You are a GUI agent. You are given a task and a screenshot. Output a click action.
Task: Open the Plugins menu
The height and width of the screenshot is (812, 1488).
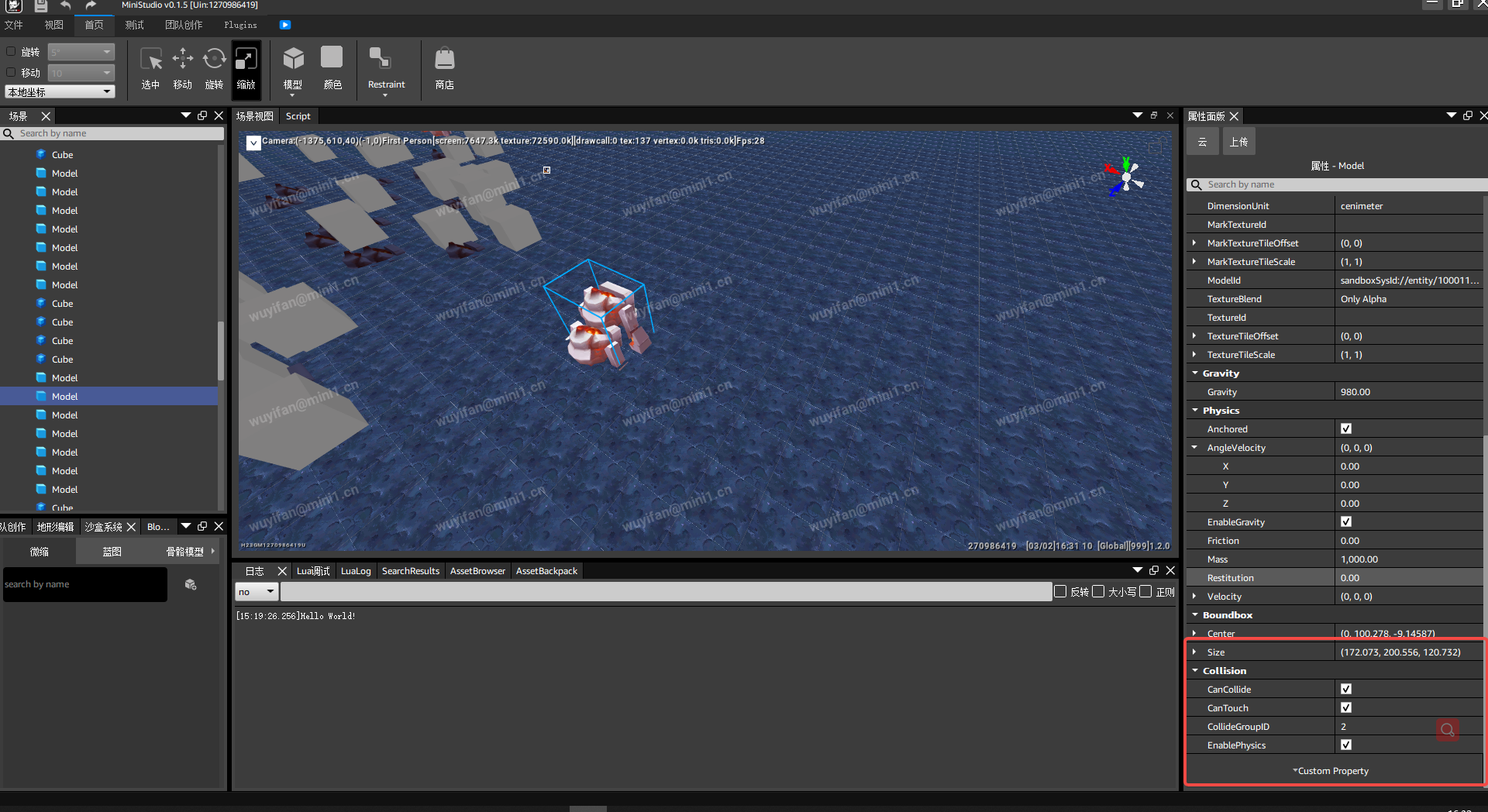point(240,25)
